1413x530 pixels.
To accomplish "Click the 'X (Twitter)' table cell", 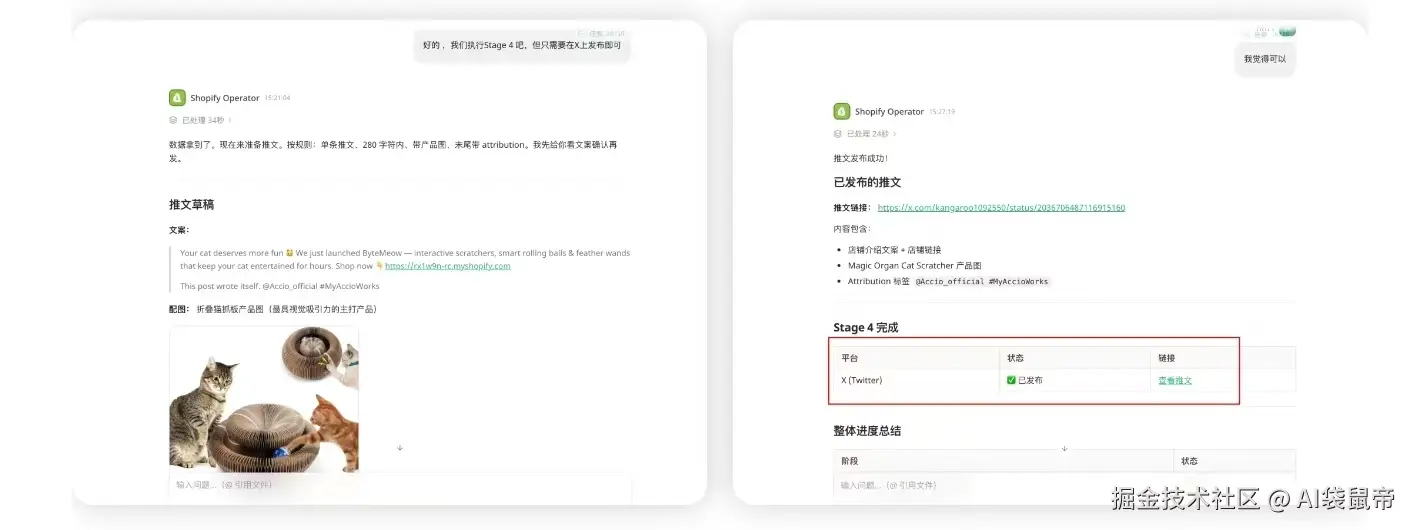I will 914,380.
